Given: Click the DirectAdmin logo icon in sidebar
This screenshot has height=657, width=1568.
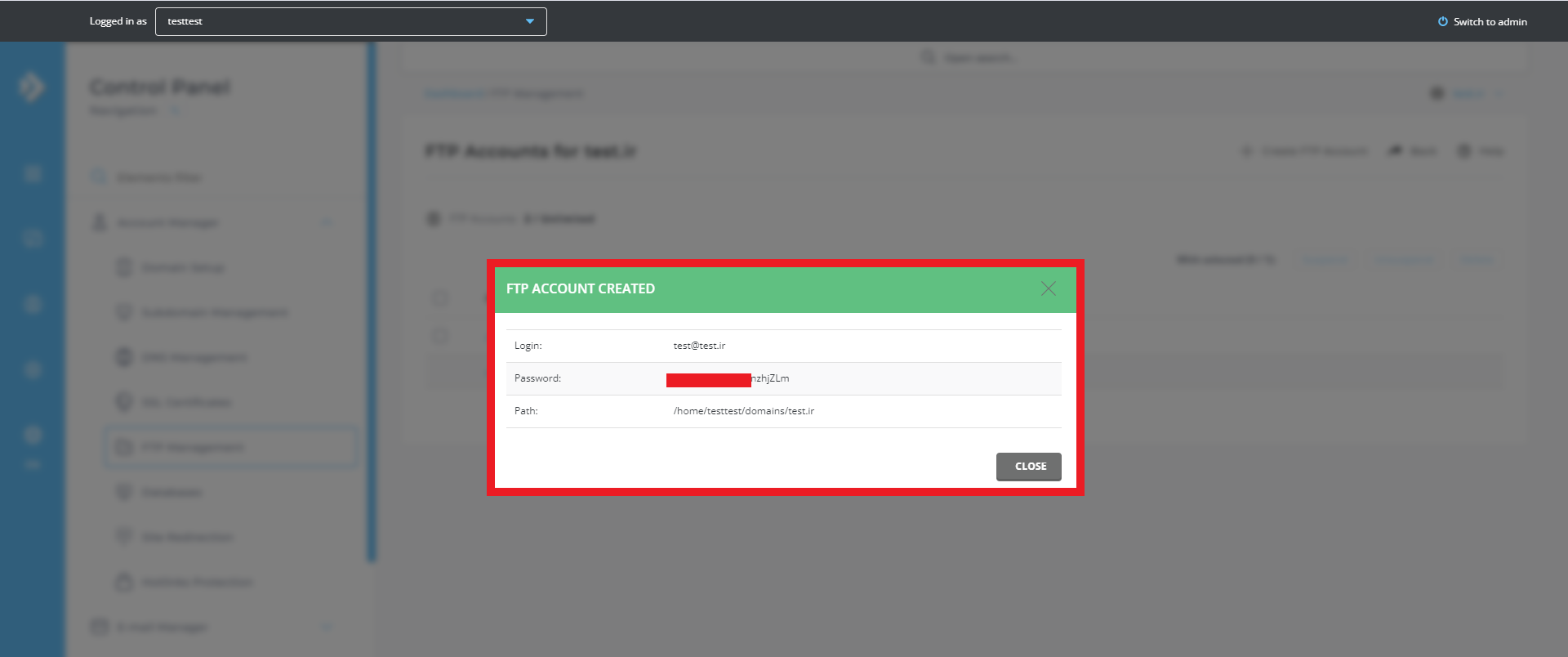Looking at the screenshot, I should click(x=32, y=87).
